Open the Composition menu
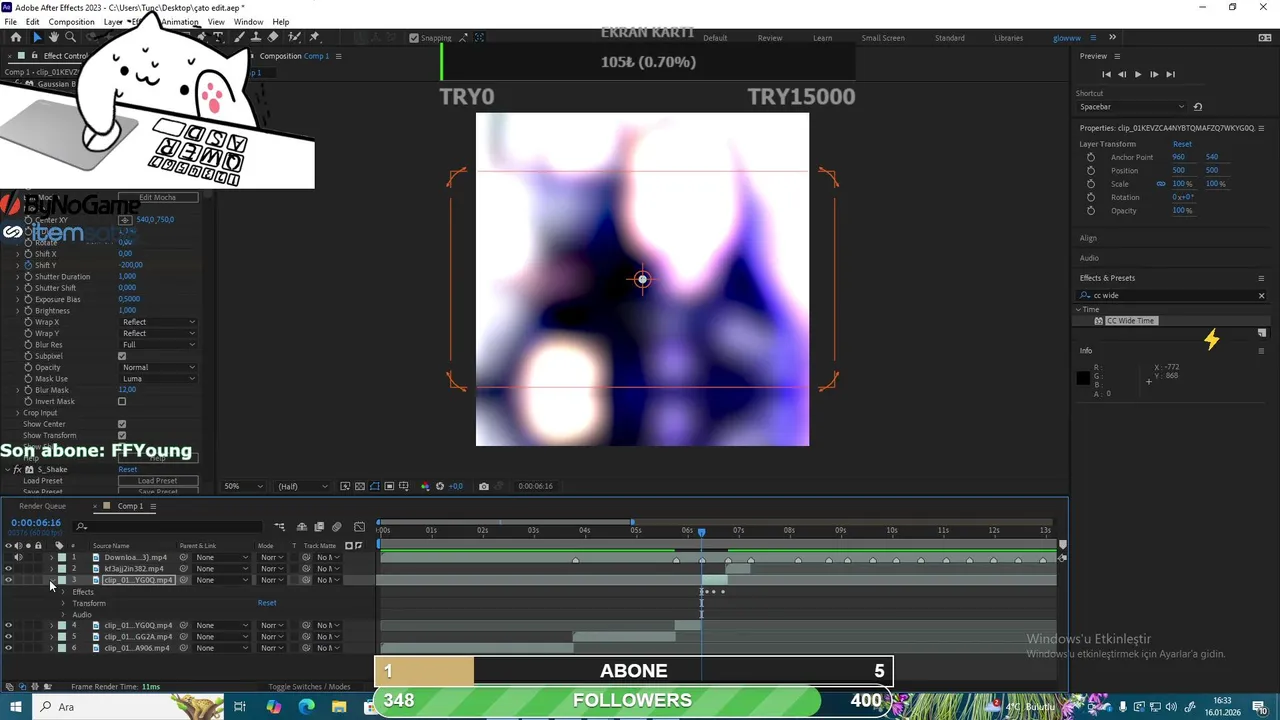This screenshot has width=1280, height=720. coord(71,22)
